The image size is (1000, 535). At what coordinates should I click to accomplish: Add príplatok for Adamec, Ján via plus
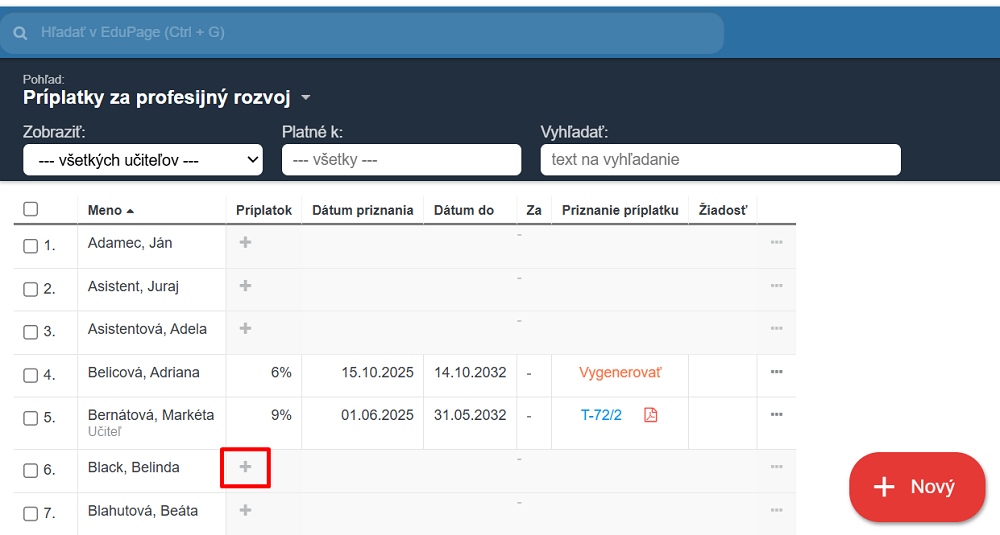coord(246,242)
